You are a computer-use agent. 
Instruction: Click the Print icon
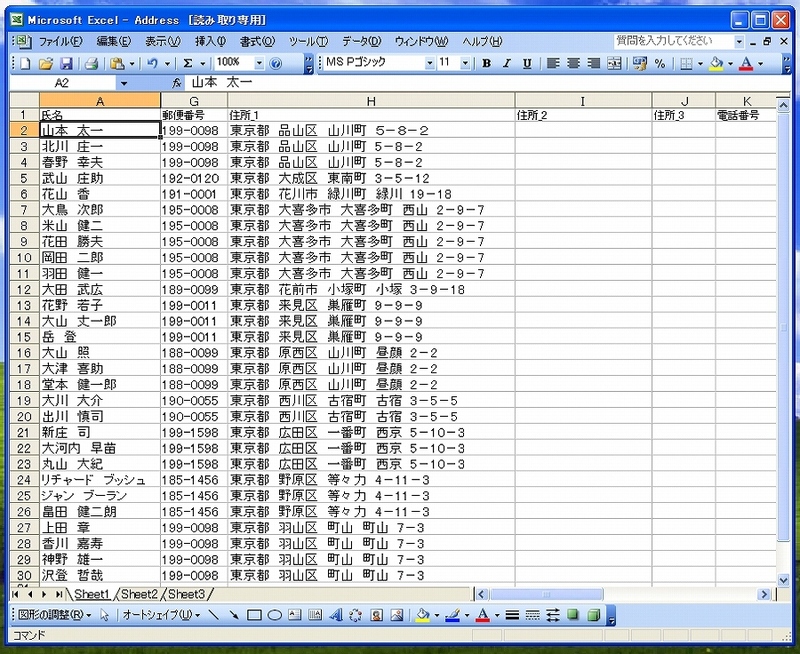(x=91, y=63)
